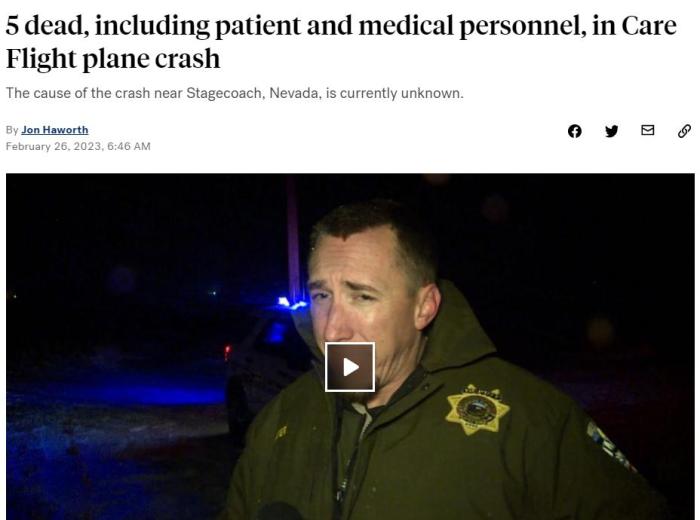The image size is (700, 520).
Task: Click the gold sheriff badge in the video
Action: point(477,410)
